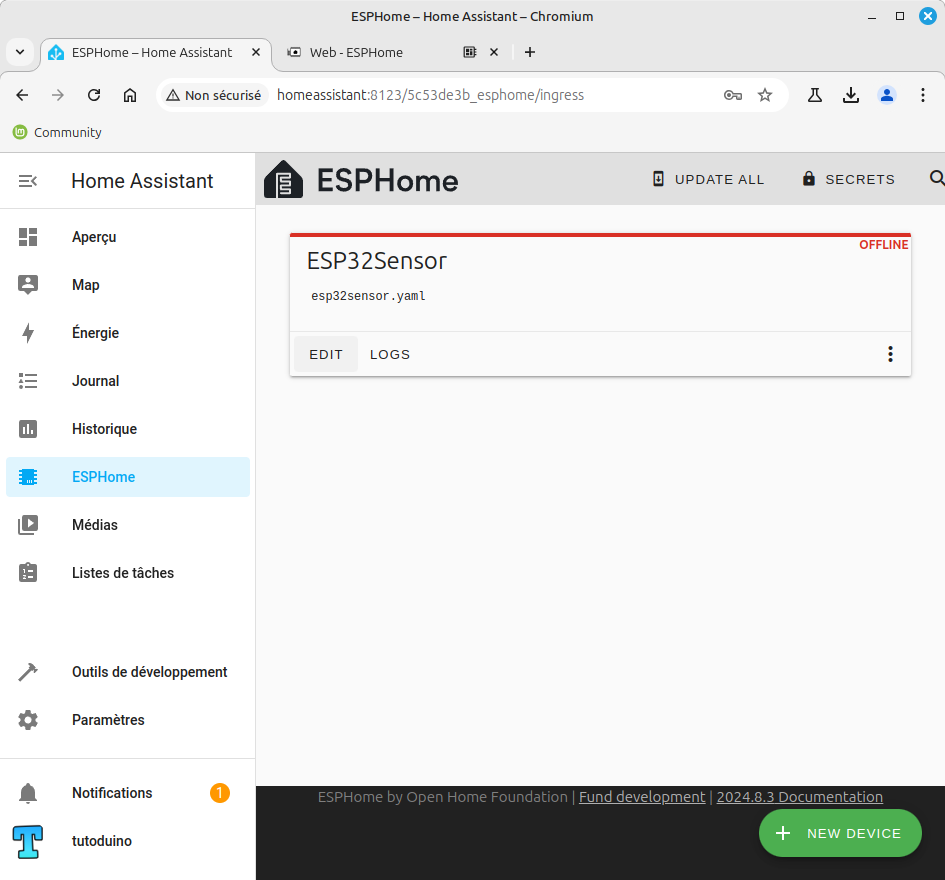Click the OFFLINE status label
This screenshot has width=945, height=880.
click(884, 245)
